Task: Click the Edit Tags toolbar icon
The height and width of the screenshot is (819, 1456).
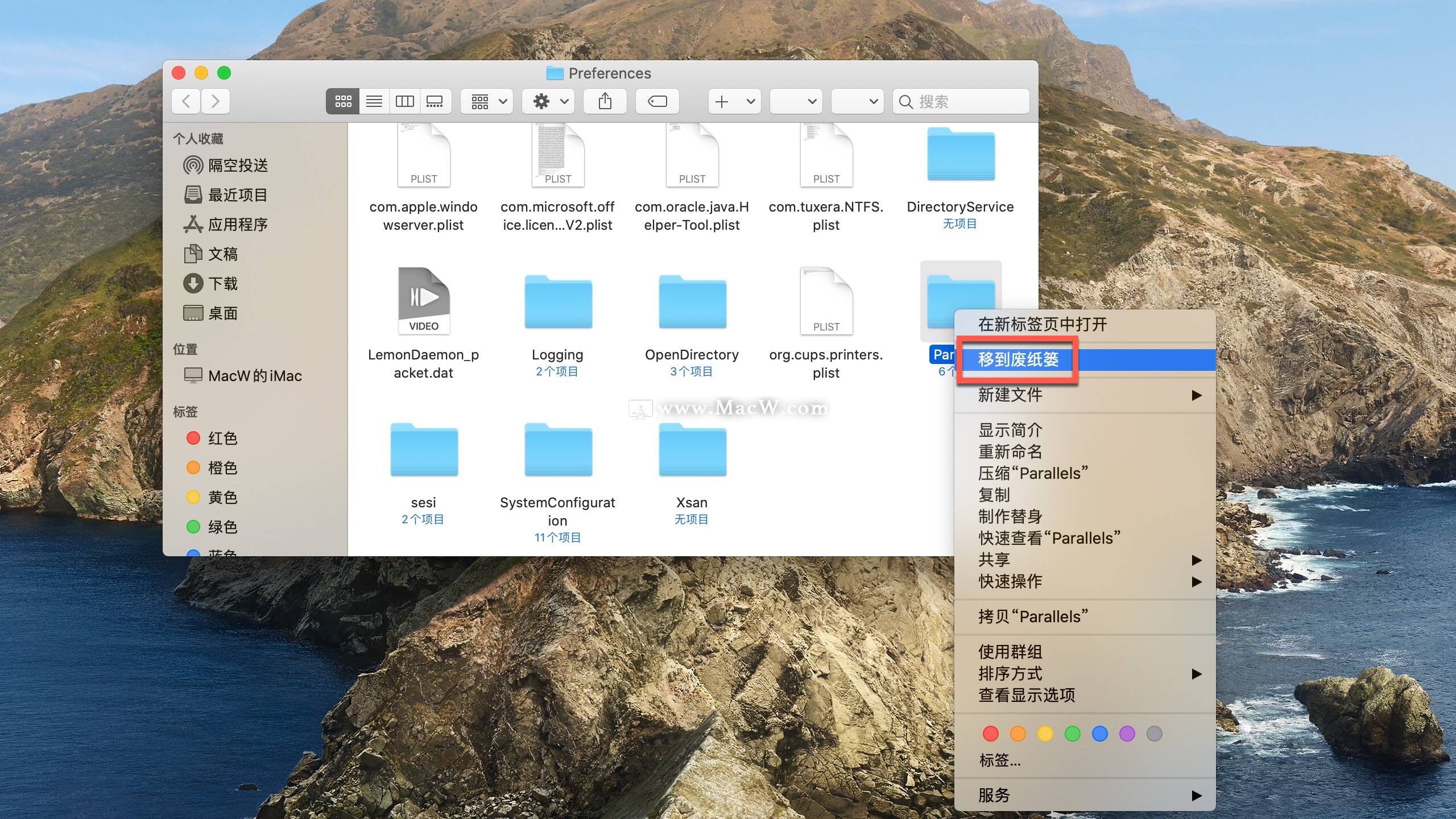Action: (x=657, y=101)
